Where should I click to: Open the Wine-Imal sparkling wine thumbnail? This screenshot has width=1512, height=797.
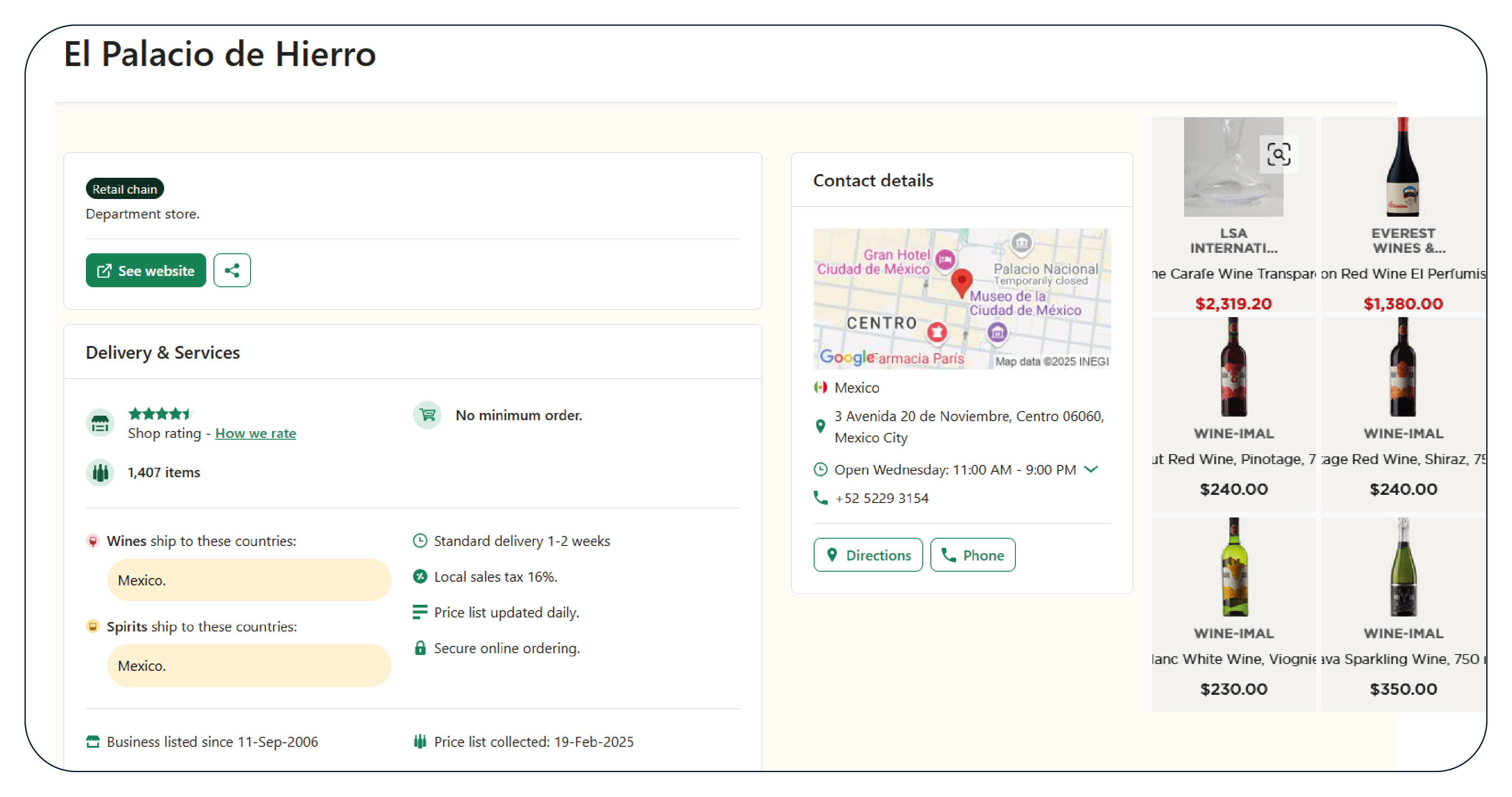point(1403,567)
